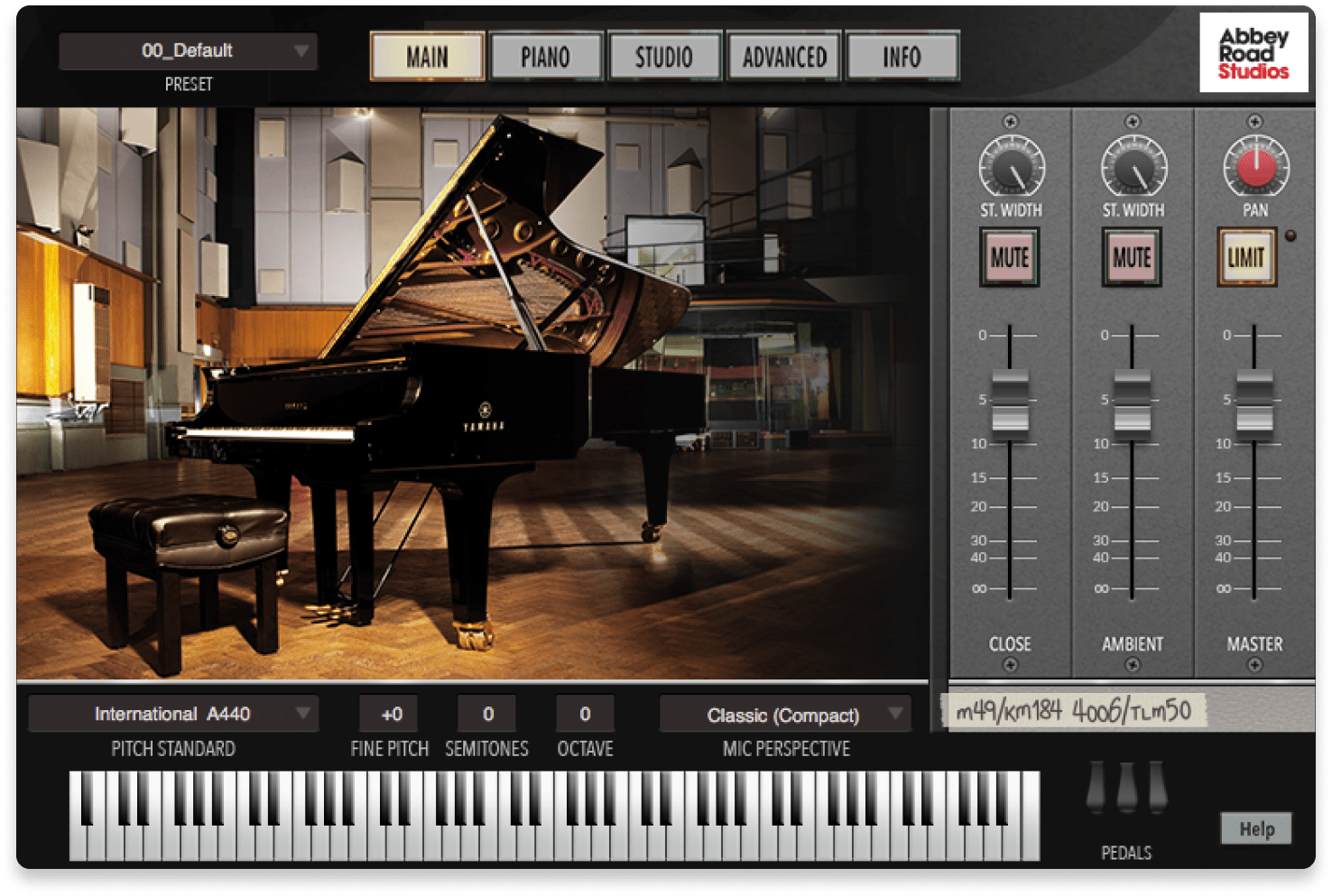This screenshot has width=1332, height=896.
Task: Mute the Close microphone channel
Action: point(1010,258)
